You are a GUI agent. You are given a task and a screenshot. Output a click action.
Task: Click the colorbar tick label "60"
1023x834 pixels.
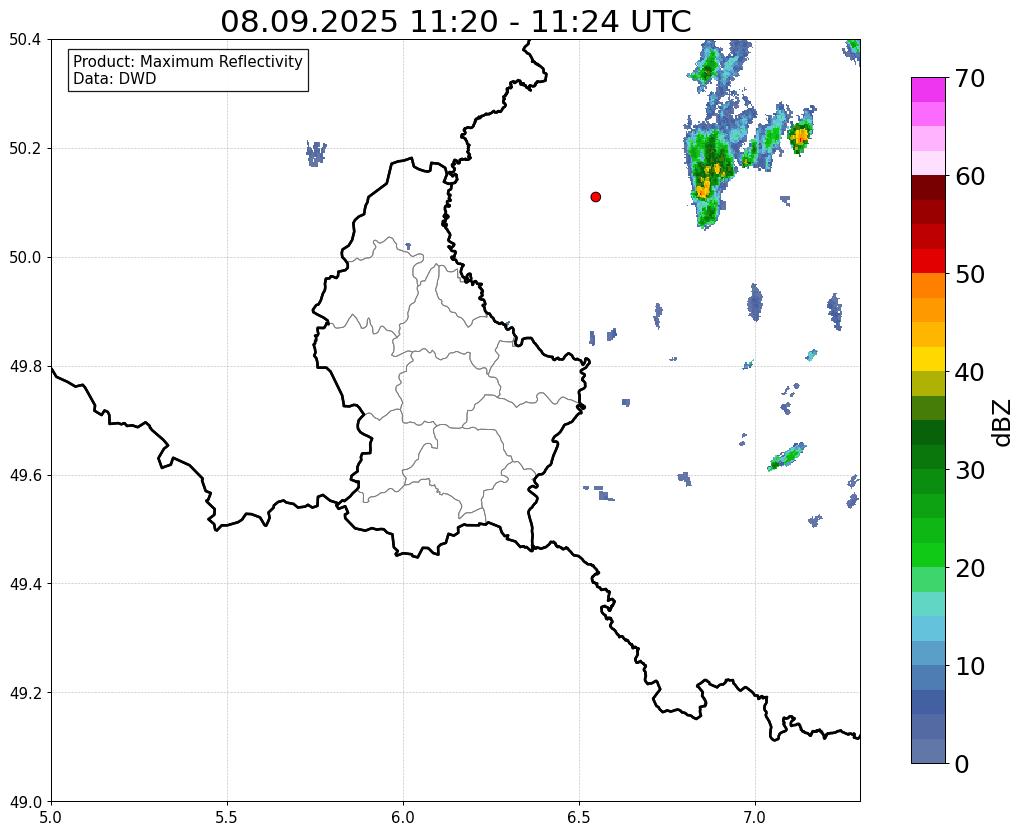969,176
